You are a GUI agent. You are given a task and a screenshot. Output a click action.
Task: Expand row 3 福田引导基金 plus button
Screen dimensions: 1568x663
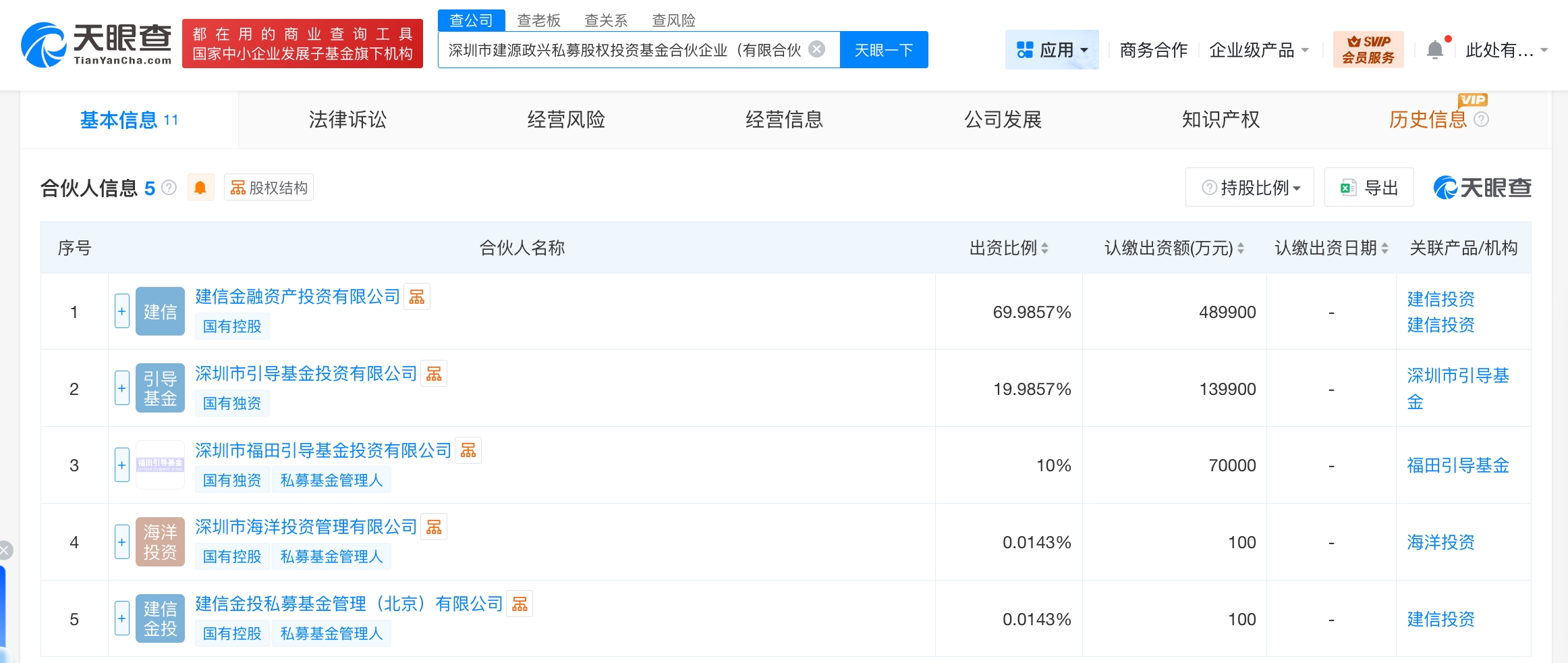point(122,465)
